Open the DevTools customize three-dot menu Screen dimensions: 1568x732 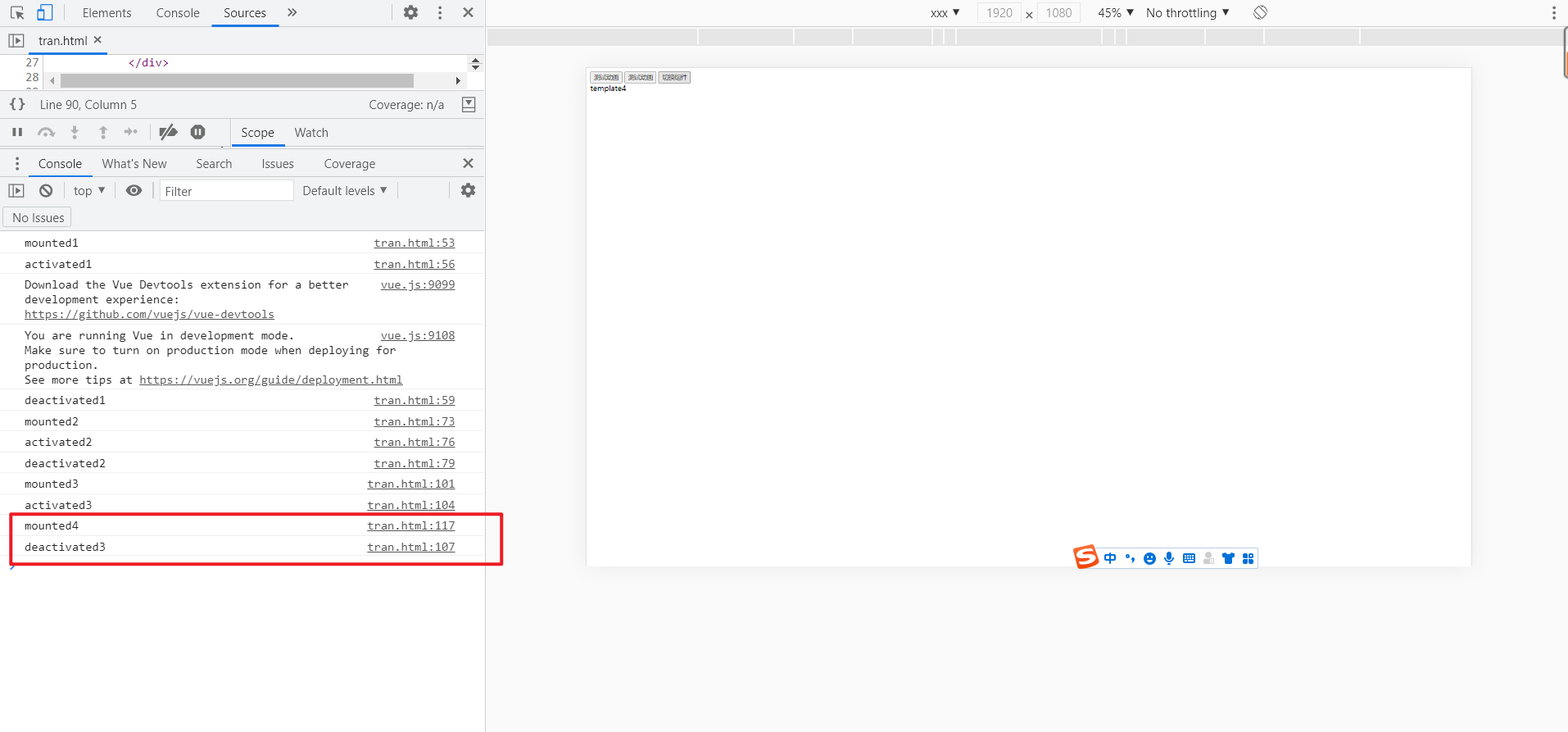tap(440, 12)
